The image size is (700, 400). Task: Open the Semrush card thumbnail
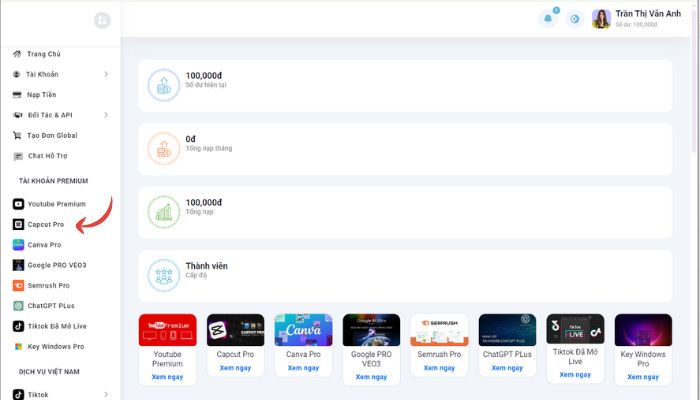point(439,330)
